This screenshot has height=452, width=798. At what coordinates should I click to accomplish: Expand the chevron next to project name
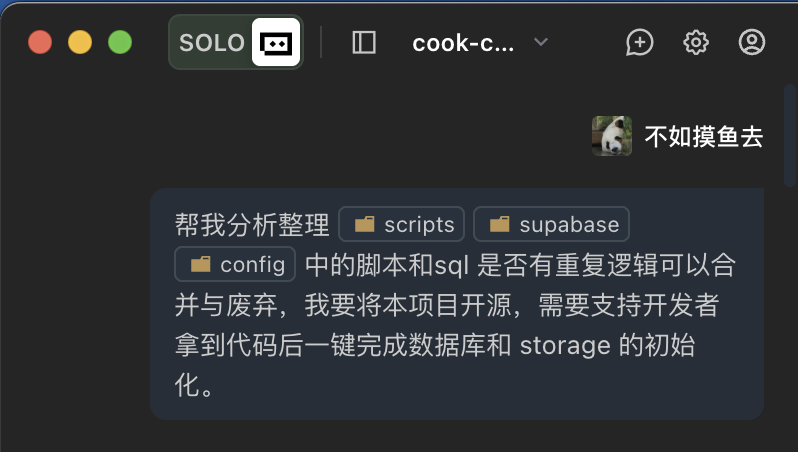tap(541, 42)
